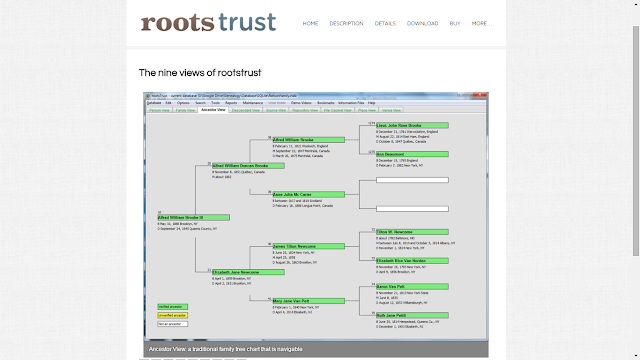Navigate to the DOWNLOAD page
The height and width of the screenshot is (360, 640).
tap(422, 24)
